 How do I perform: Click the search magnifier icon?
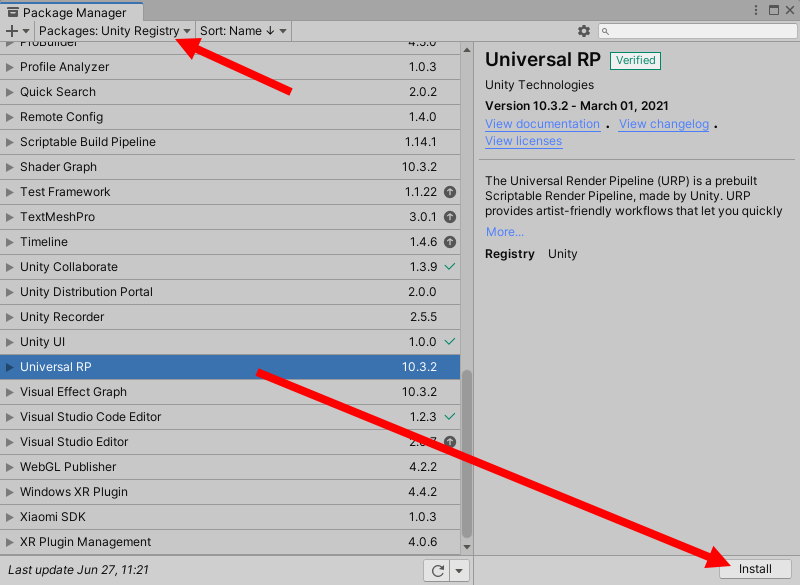point(605,32)
